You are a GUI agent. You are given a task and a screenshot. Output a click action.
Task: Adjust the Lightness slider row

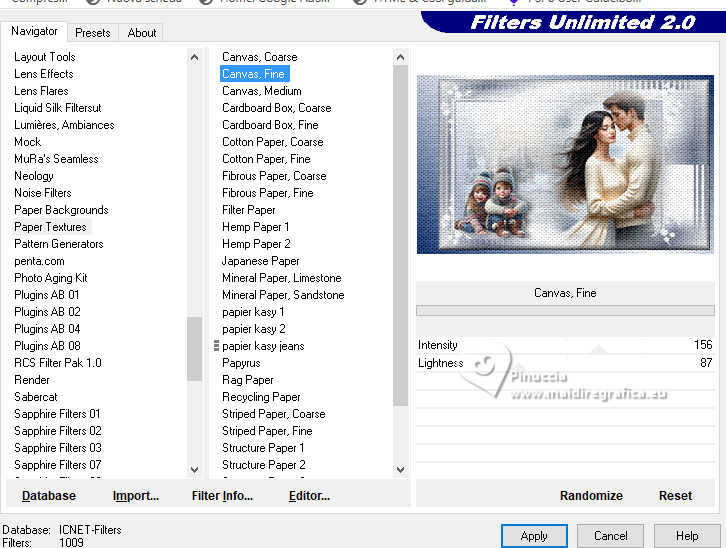point(565,363)
